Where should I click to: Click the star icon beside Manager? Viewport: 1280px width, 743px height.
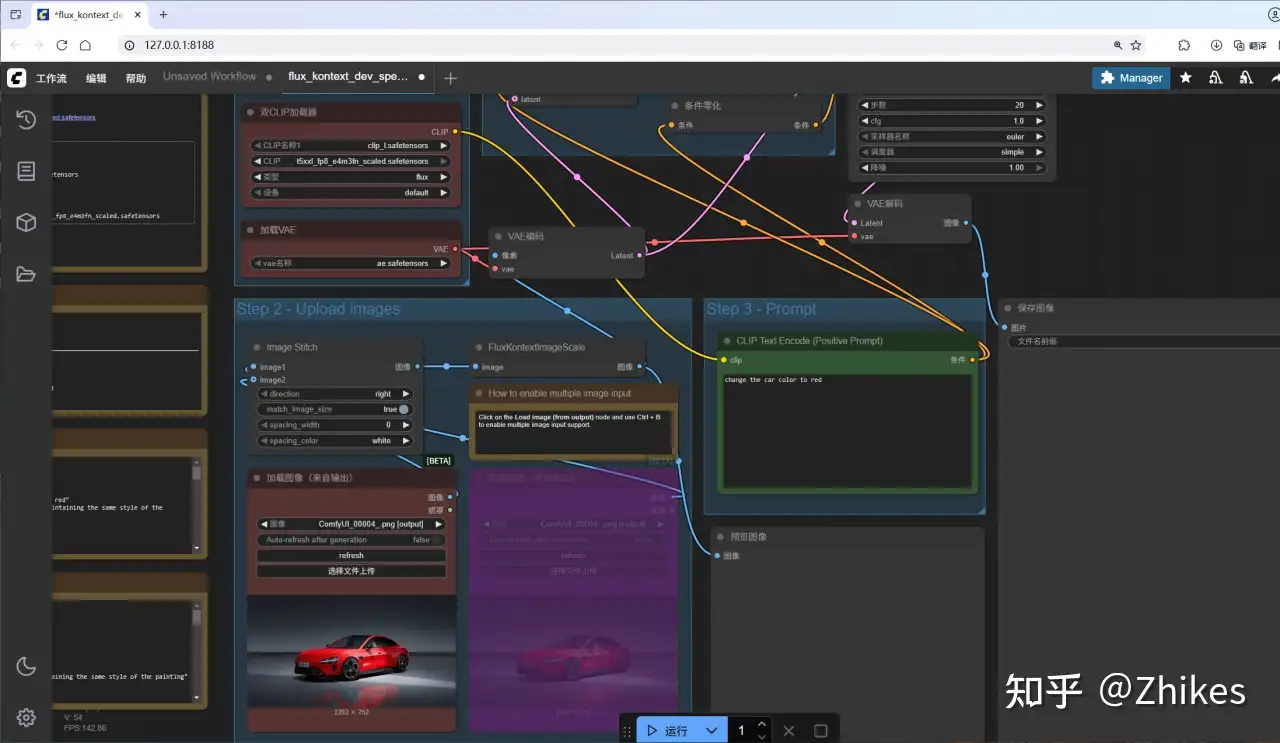coord(1185,77)
